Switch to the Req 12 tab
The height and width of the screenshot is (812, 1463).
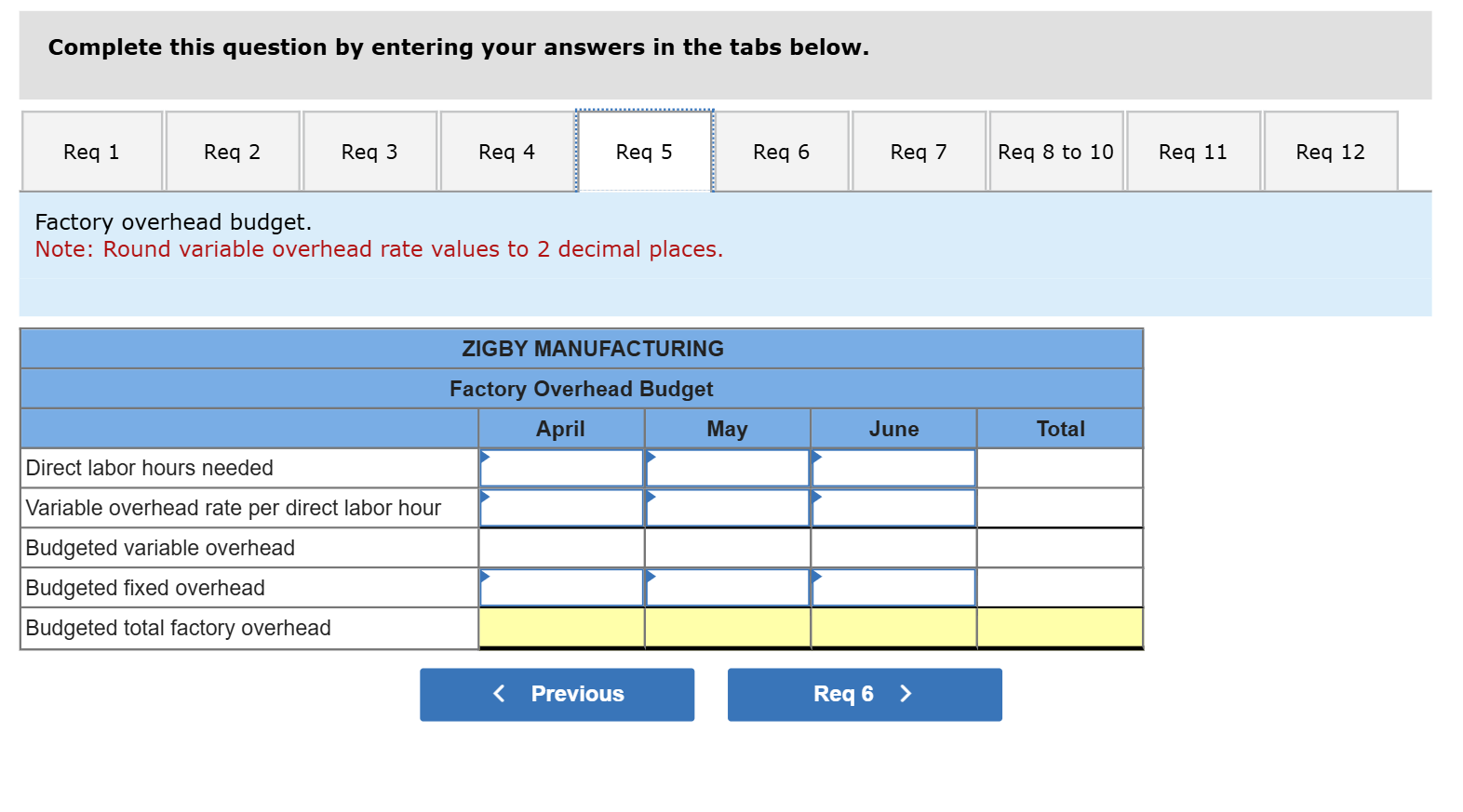1331,151
